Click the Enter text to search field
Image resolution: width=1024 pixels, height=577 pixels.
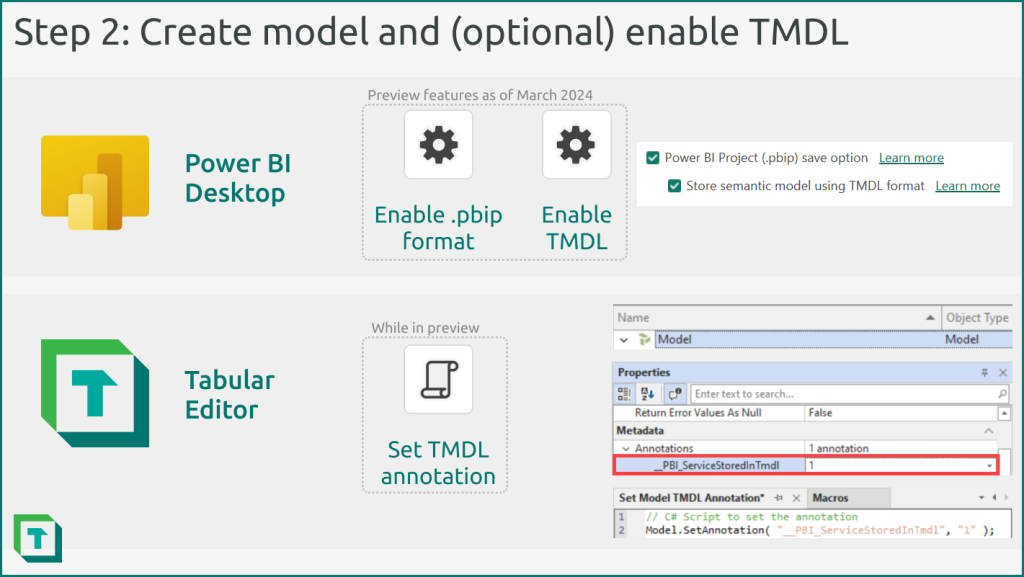[814, 394]
